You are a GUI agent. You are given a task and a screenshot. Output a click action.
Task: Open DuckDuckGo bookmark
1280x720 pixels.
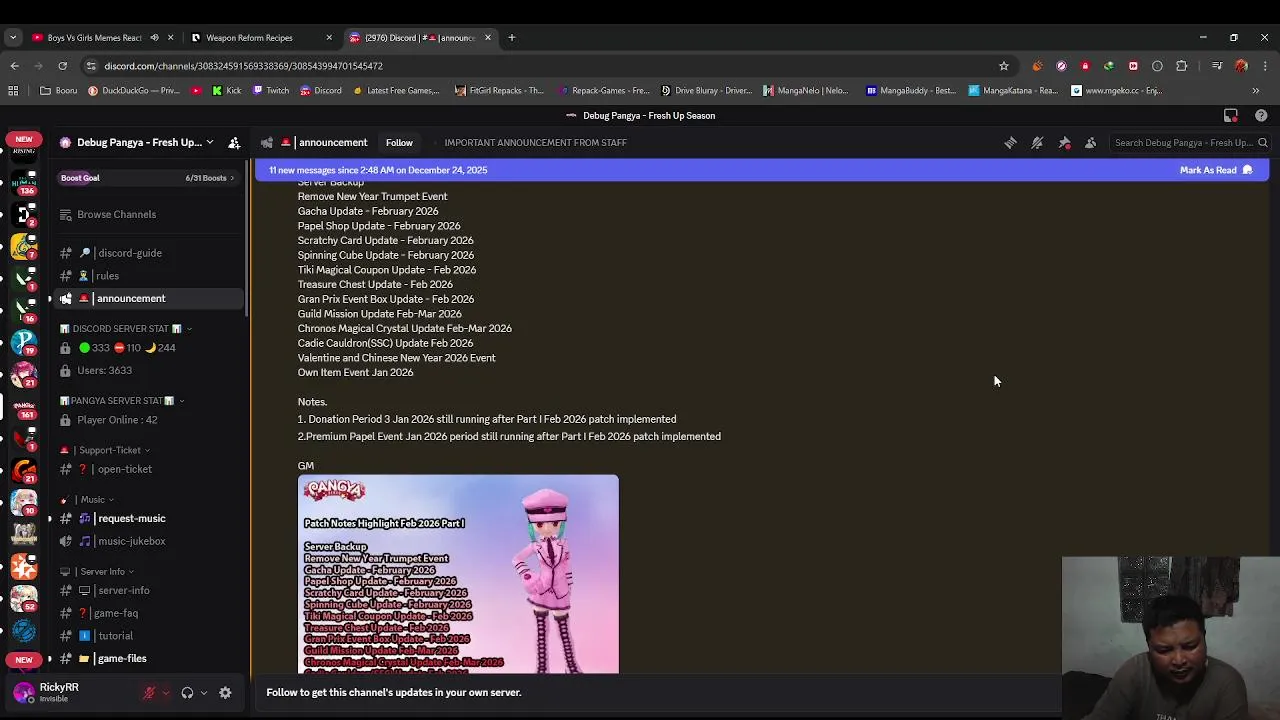pyautogui.click(x=134, y=90)
